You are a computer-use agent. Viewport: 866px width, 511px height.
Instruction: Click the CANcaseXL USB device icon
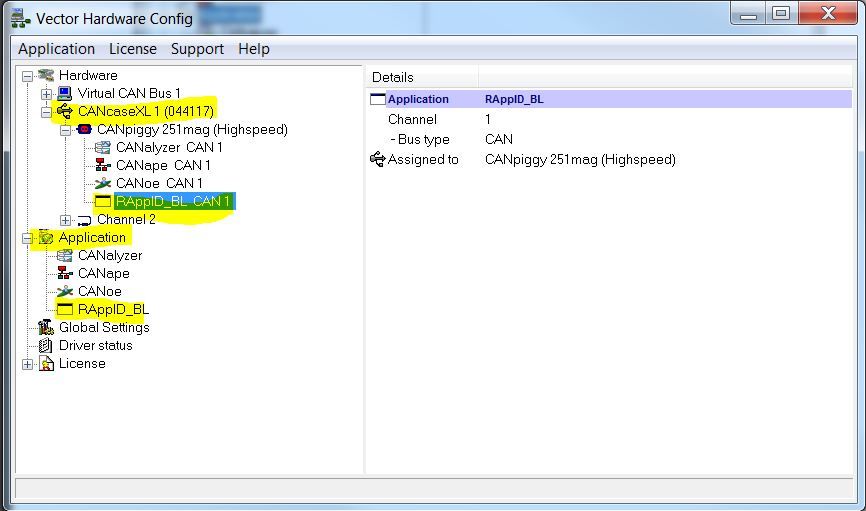65,111
